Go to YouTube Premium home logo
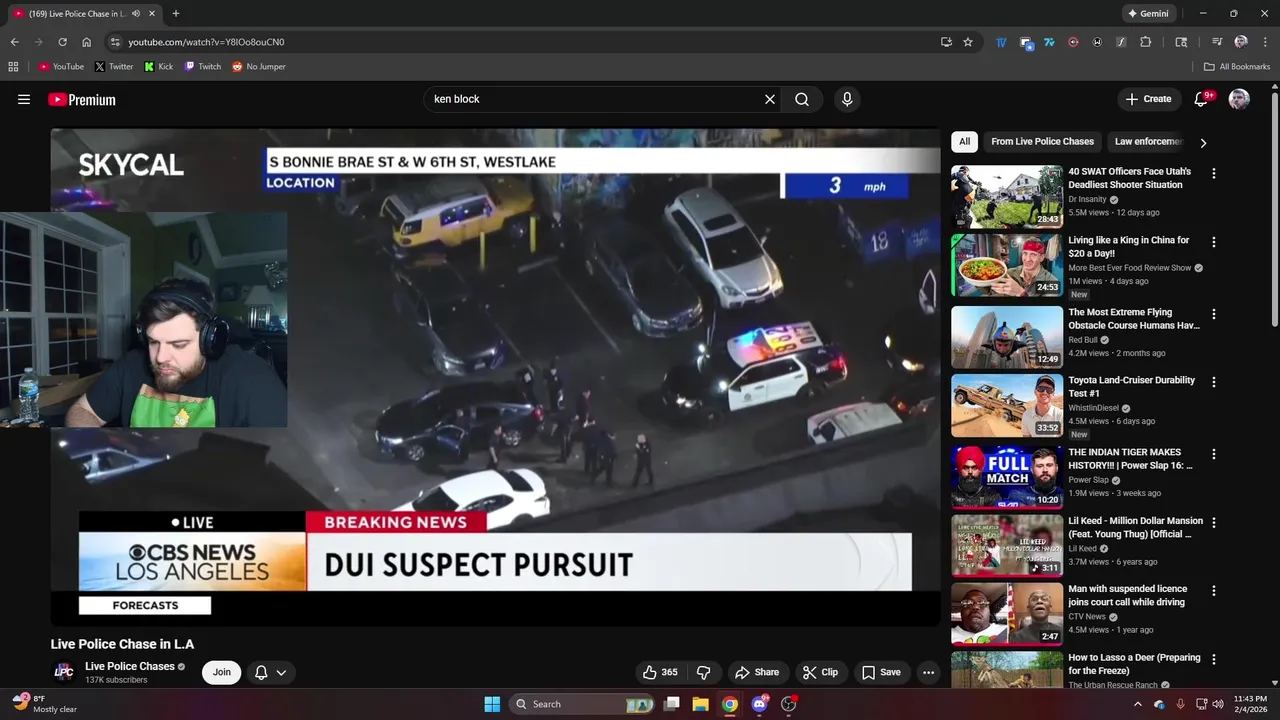The image size is (1280, 720). coord(82,99)
